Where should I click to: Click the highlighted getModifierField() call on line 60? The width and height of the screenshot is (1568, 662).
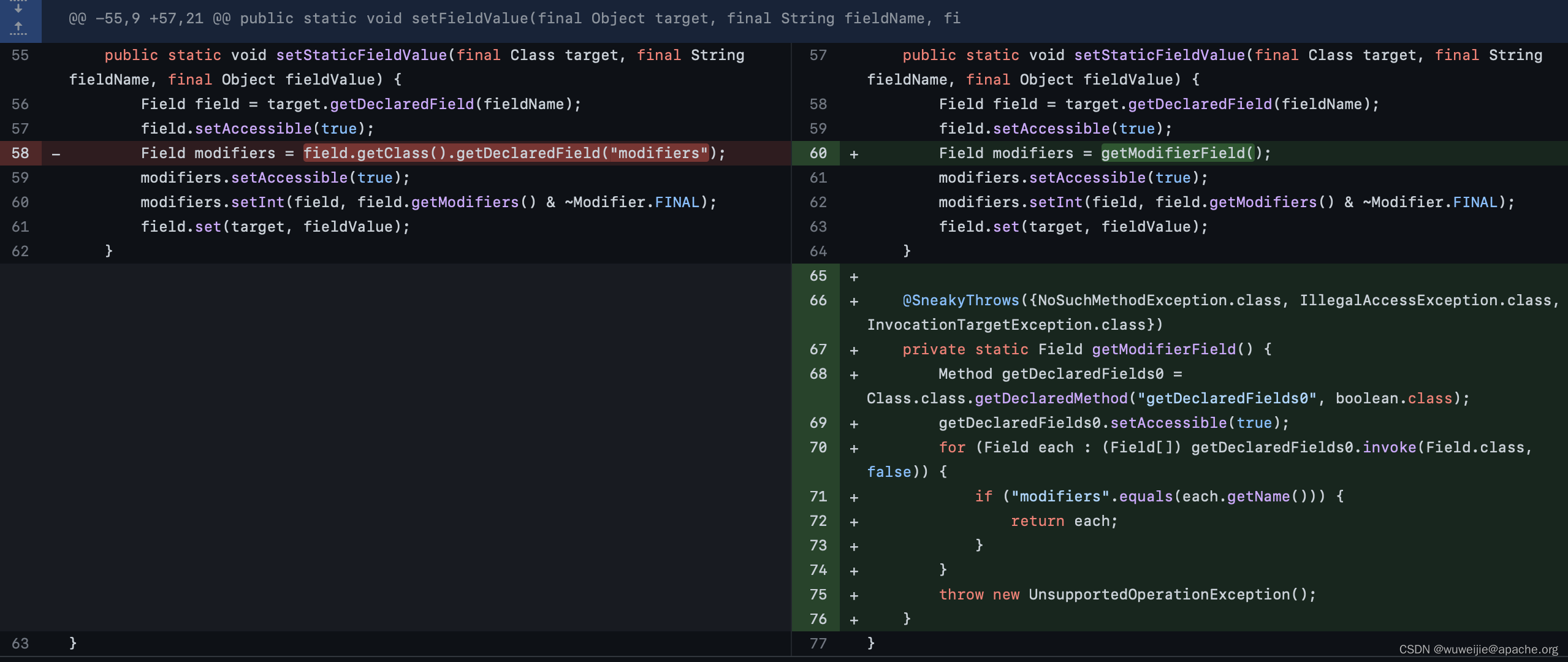coord(1177,153)
